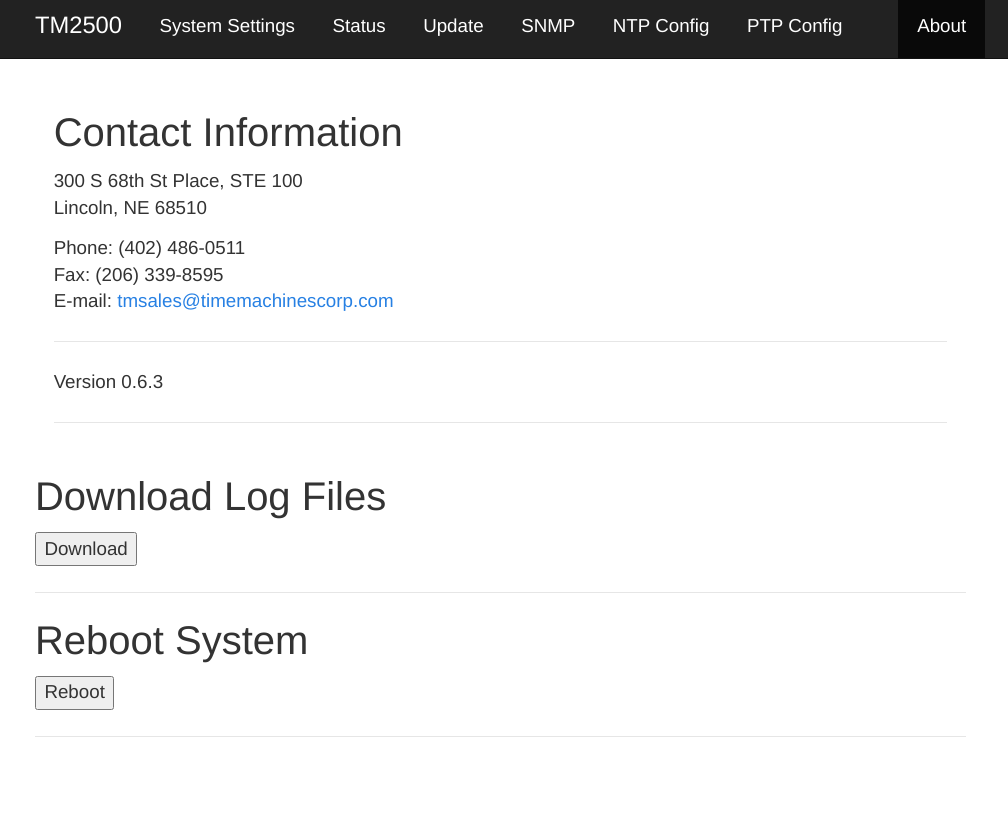The height and width of the screenshot is (840, 1008).
Task: Open the System Settings page
Action: click(x=227, y=26)
